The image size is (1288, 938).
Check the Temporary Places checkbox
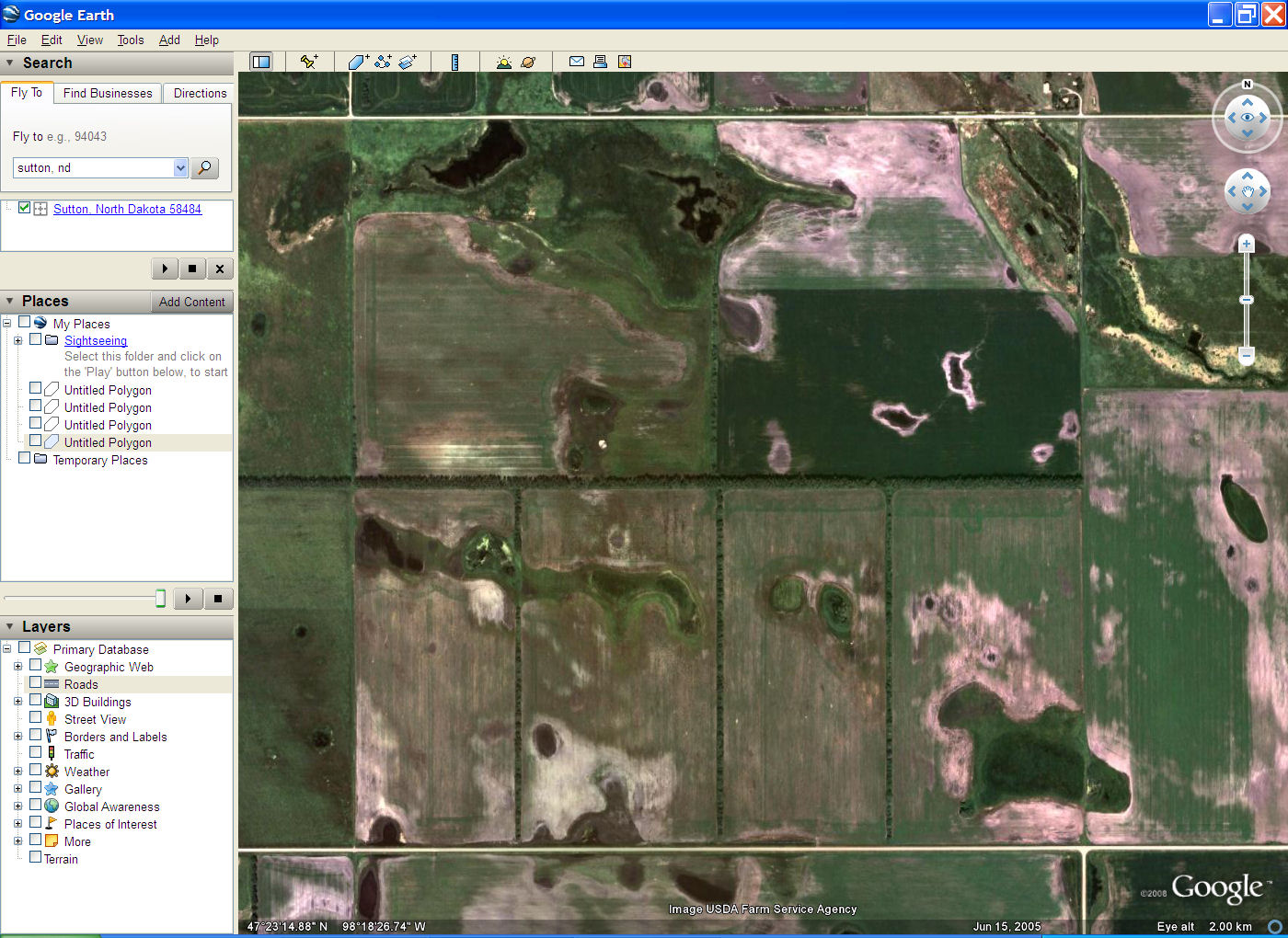click(25, 459)
